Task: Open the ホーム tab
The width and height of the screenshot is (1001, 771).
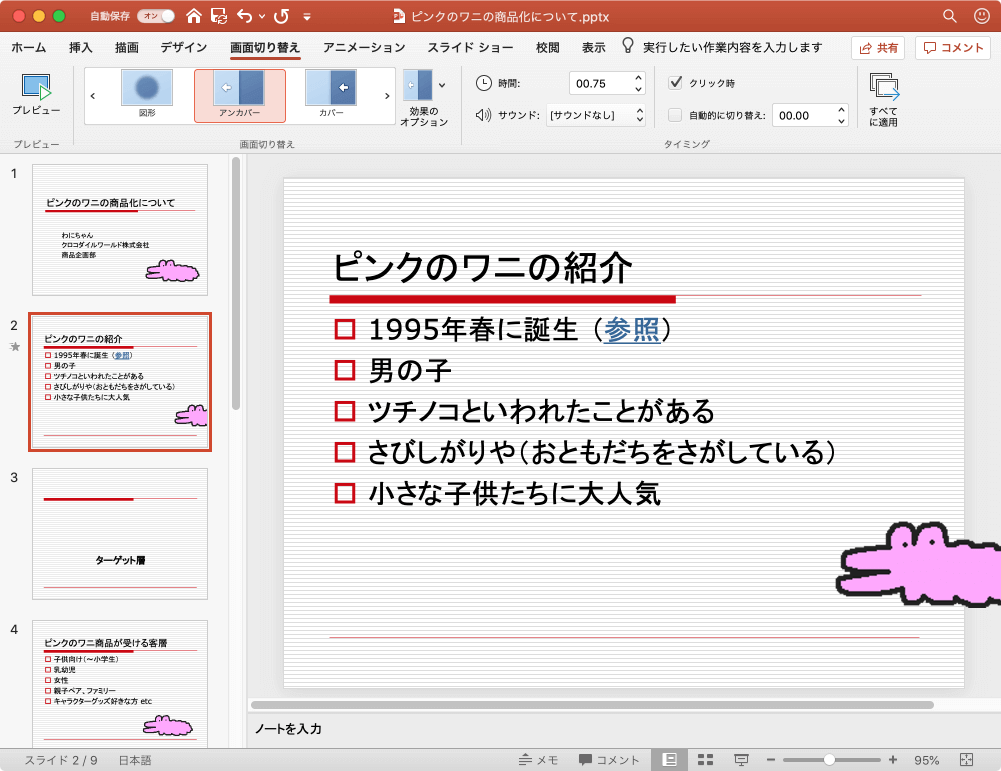Action: (x=29, y=47)
